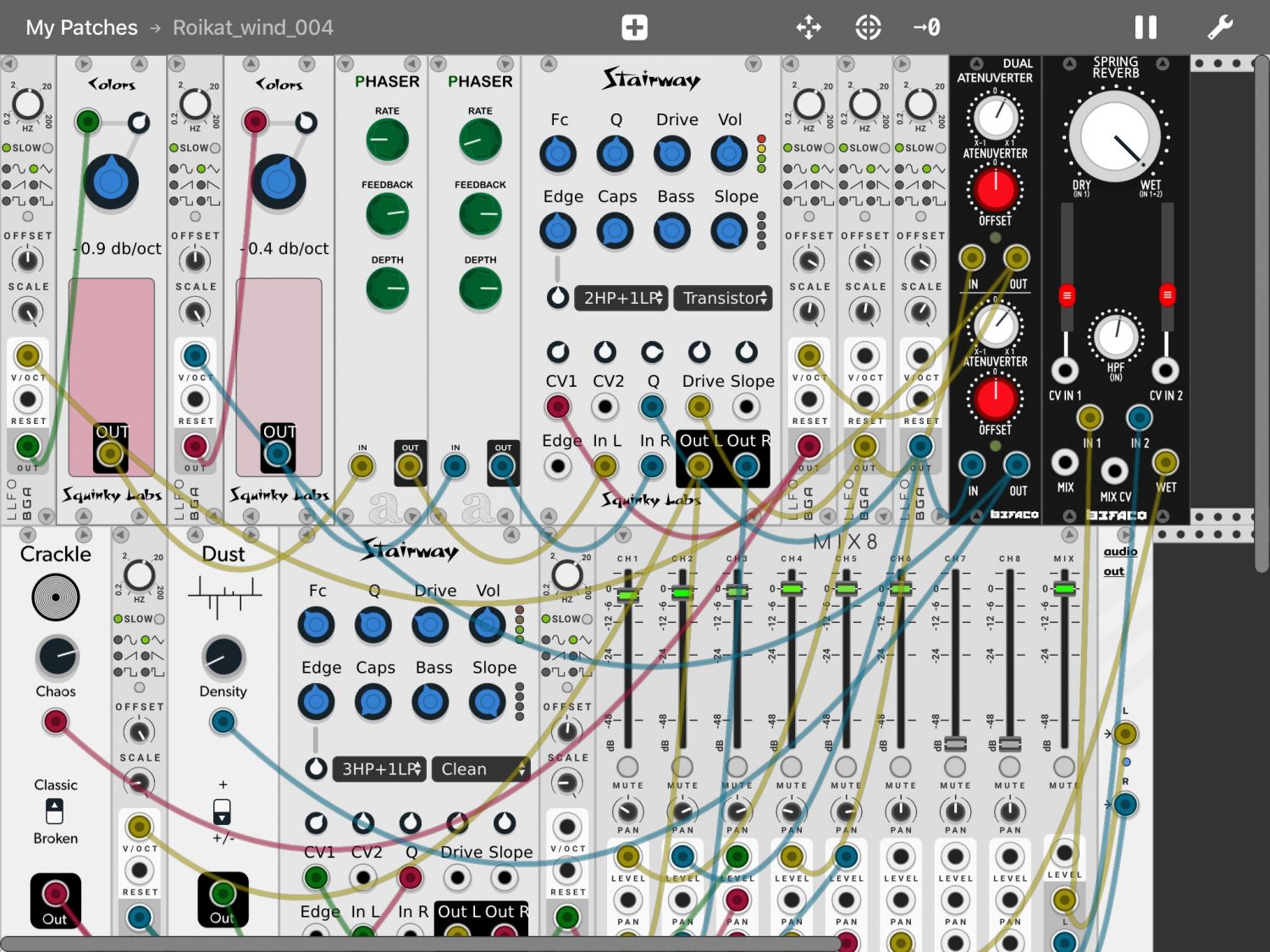Click first Phaser Rate knob
This screenshot has width=1270, height=952.
387,140
